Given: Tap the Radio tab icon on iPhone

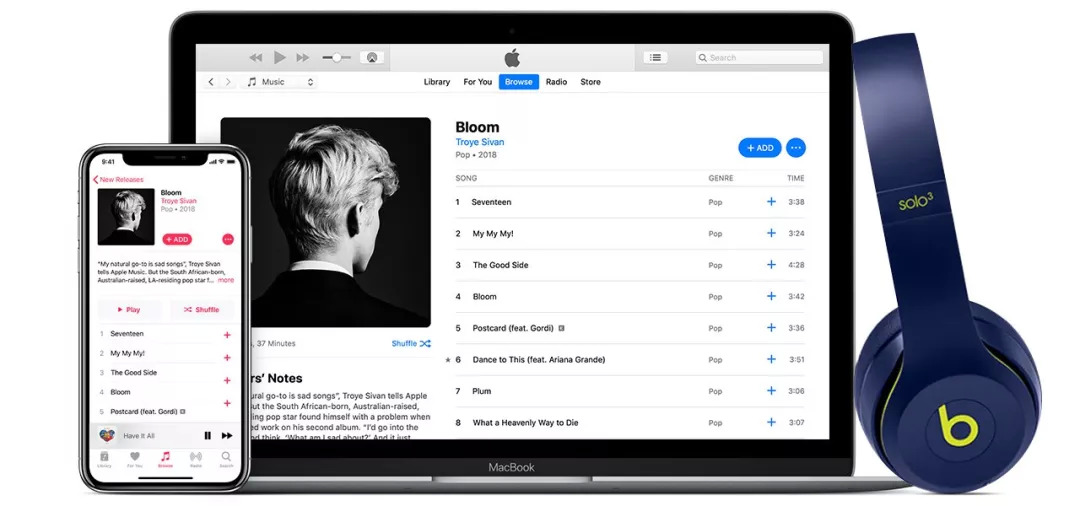Looking at the screenshot, I should click(196, 460).
